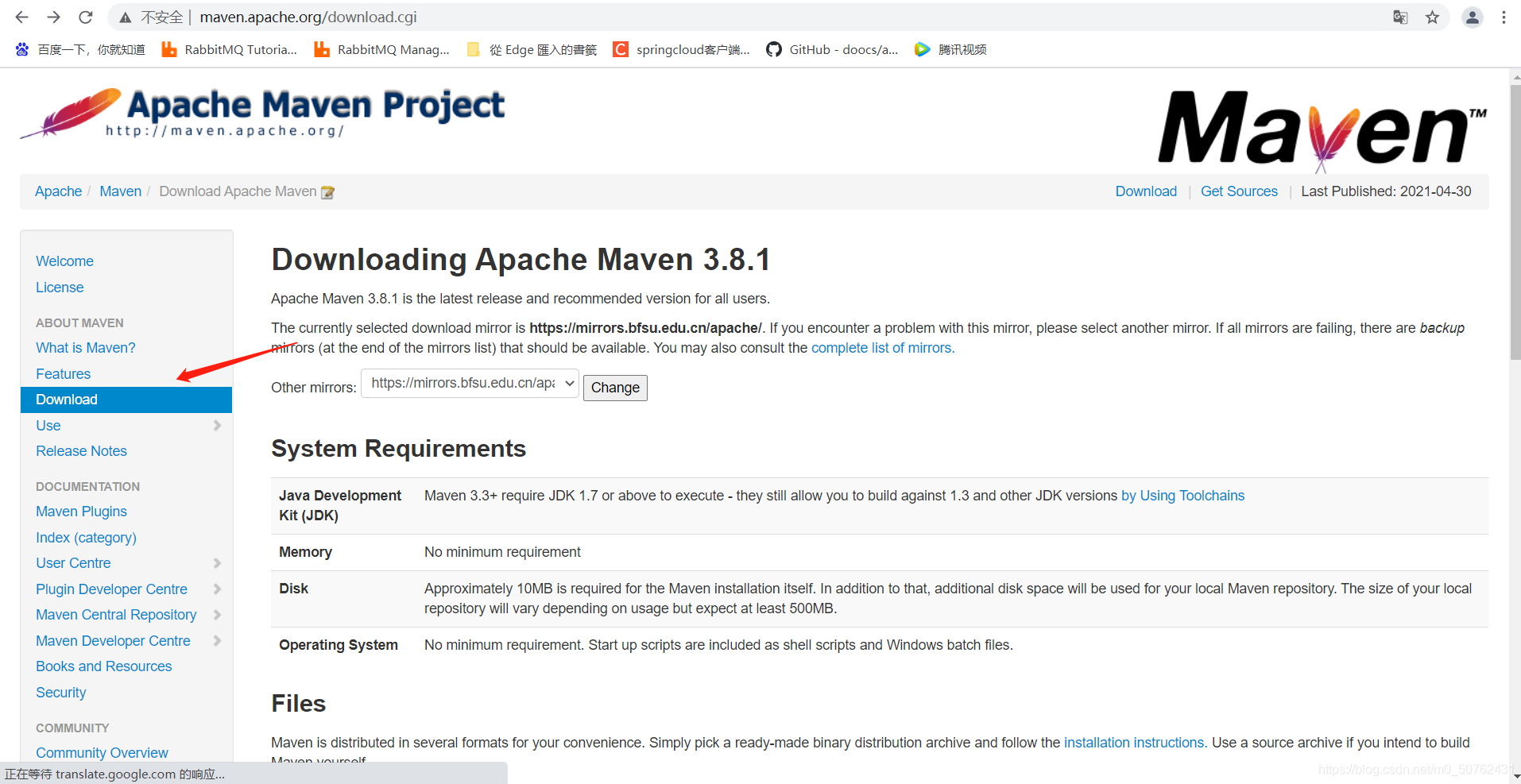Open the by Using Toolchains link

tap(1182, 496)
